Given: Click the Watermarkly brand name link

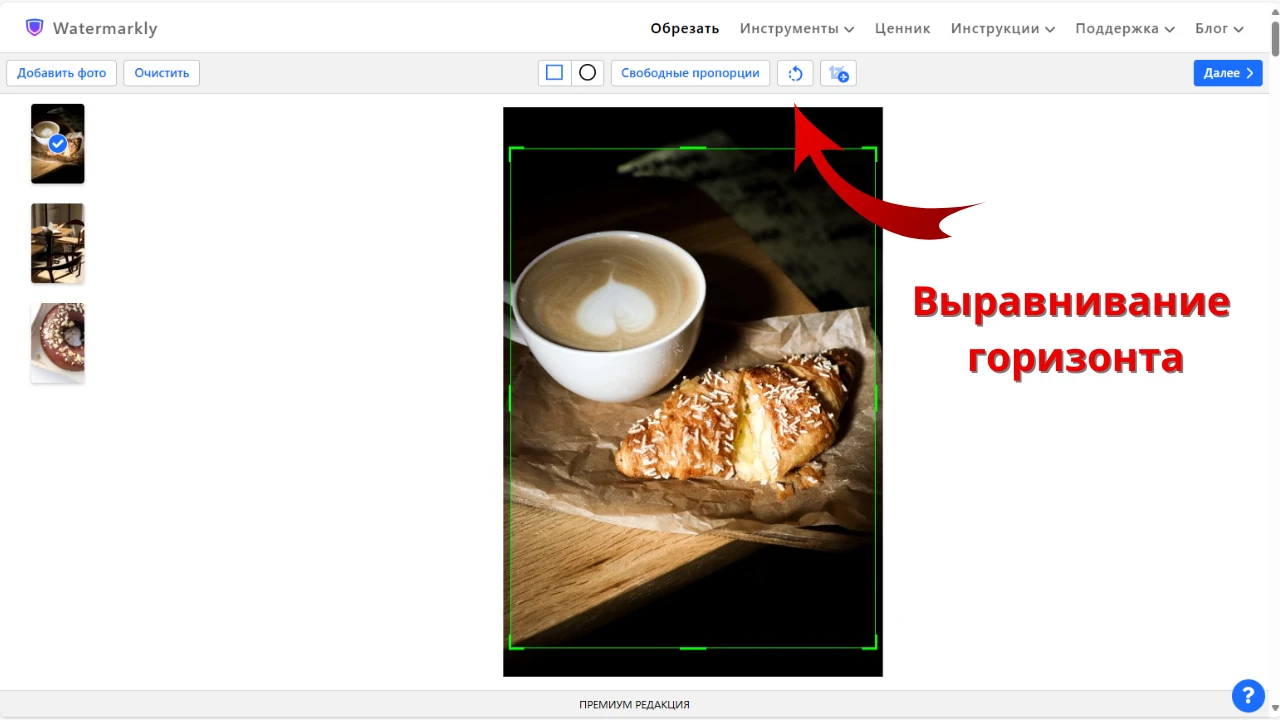Looking at the screenshot, I should pyautogui.click(x=105, y=28).
